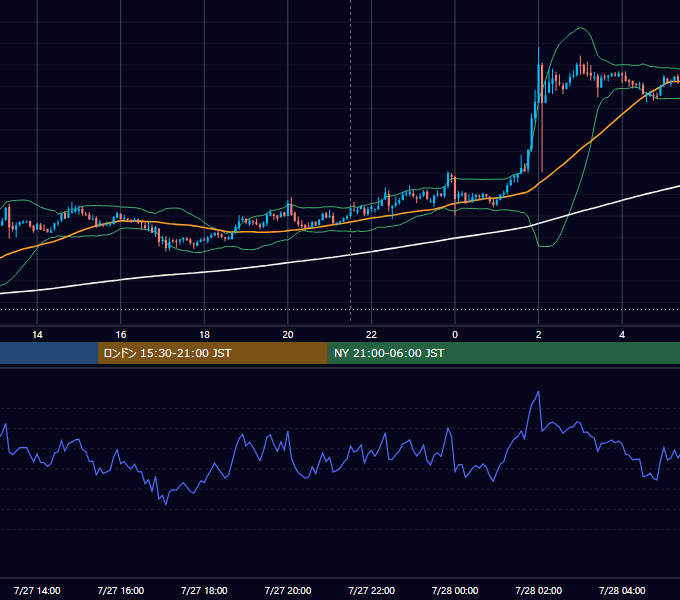680x600 pixels.
Task: Click the blue session bar before ロンドン
Action: tap(49, 353)
